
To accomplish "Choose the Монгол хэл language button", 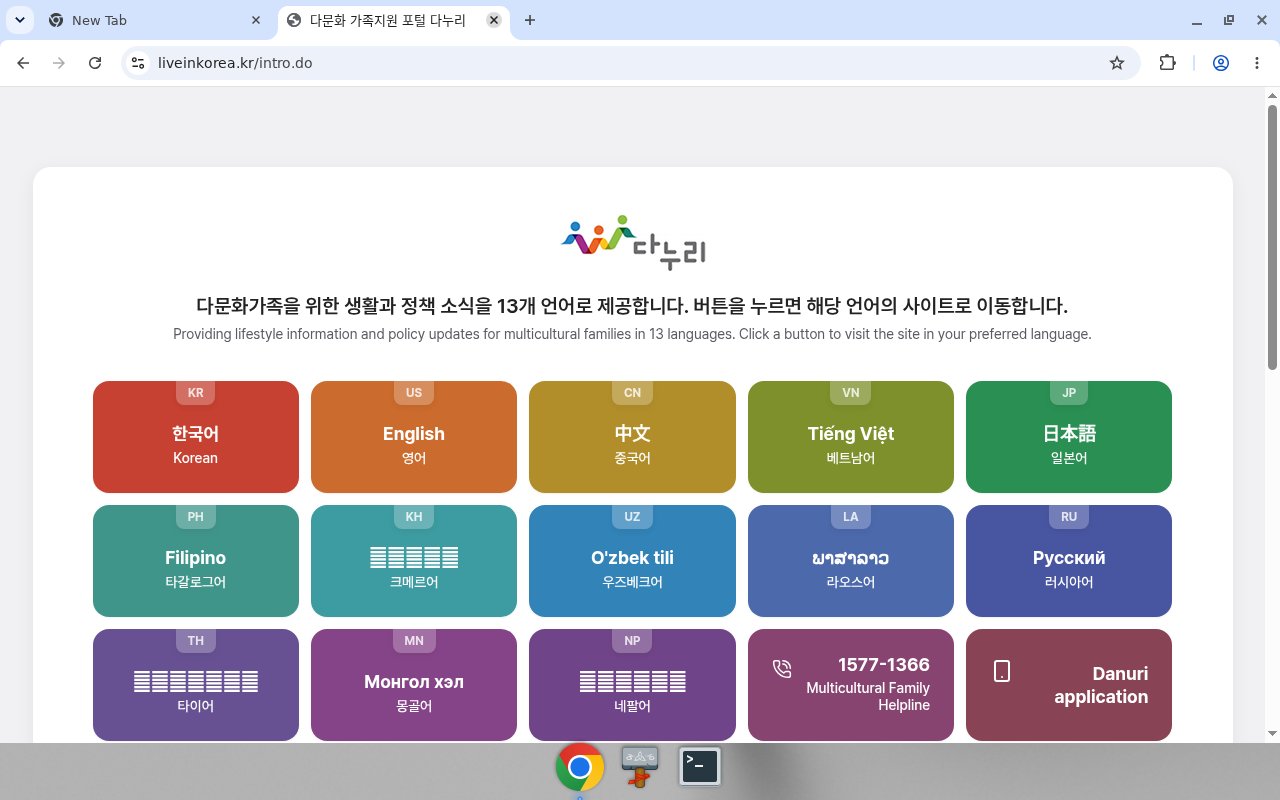I will (414, 685).
